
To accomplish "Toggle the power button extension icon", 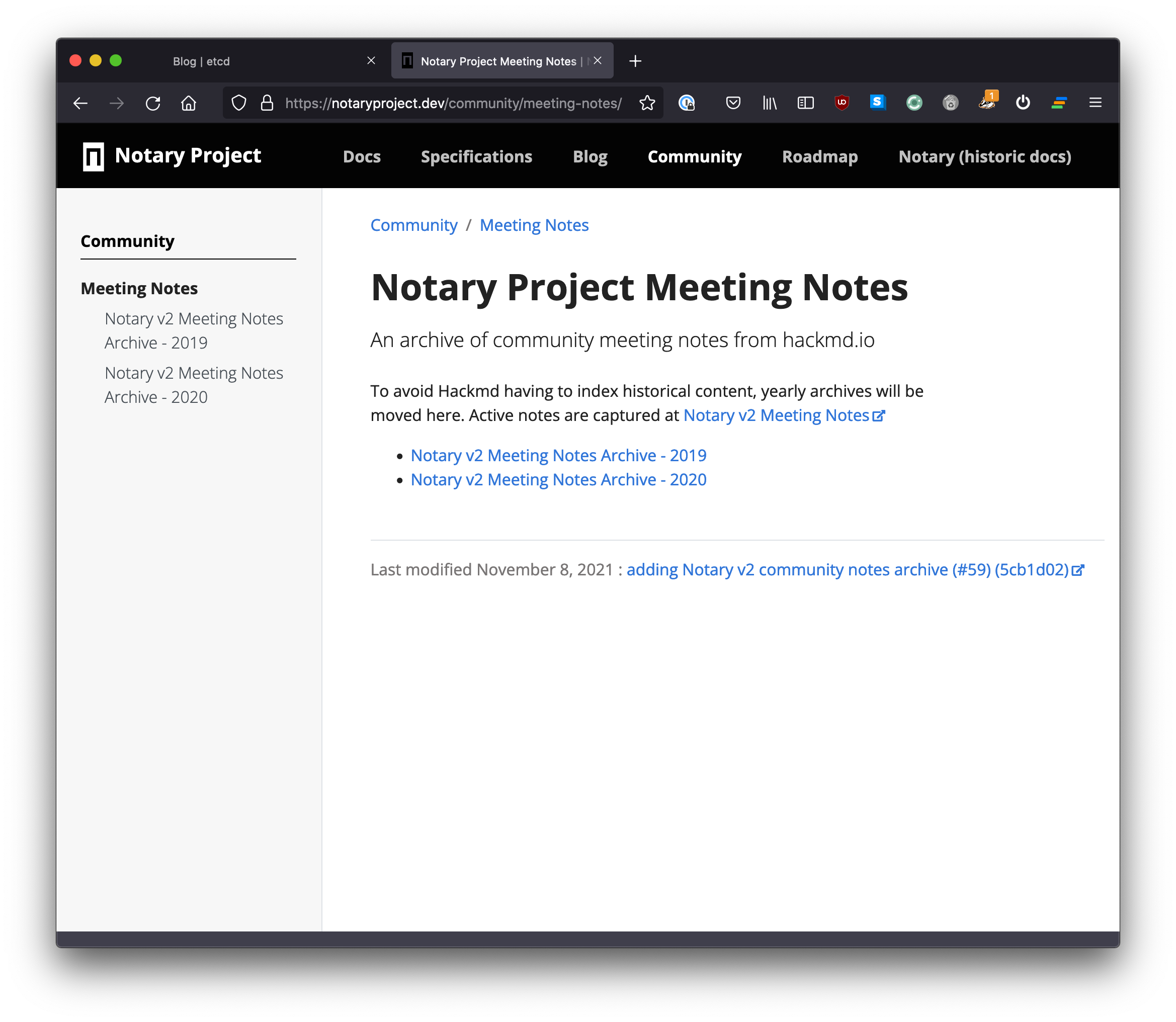I will tap(1023, 103).
